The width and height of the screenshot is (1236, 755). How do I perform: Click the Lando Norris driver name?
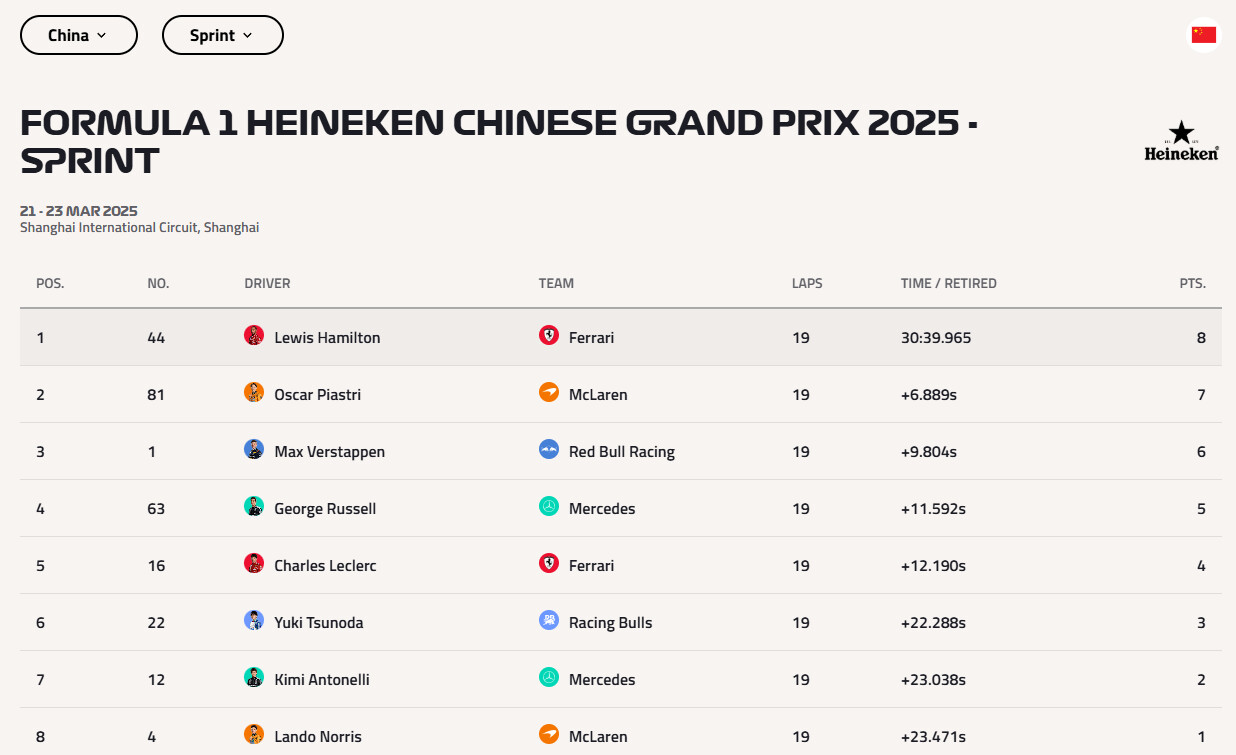click(x=317, y=737)
